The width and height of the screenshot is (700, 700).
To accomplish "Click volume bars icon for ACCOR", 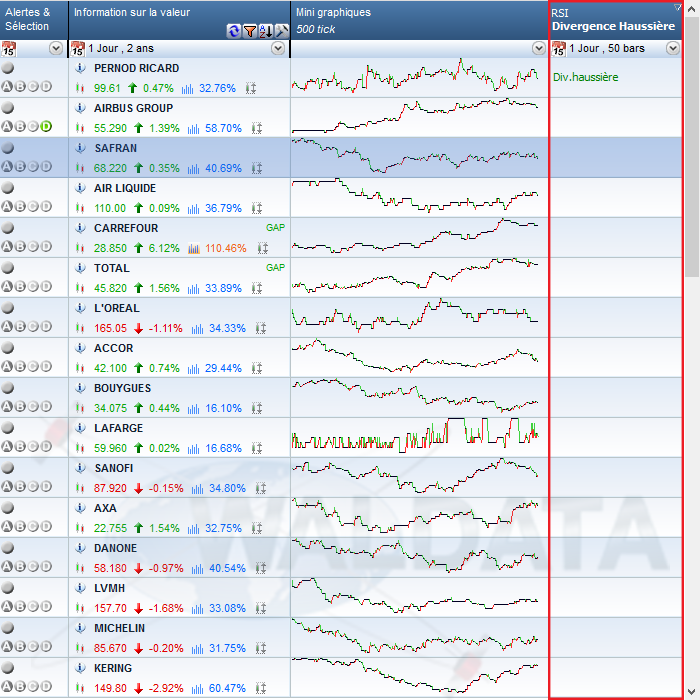I will tap(193, 369).
